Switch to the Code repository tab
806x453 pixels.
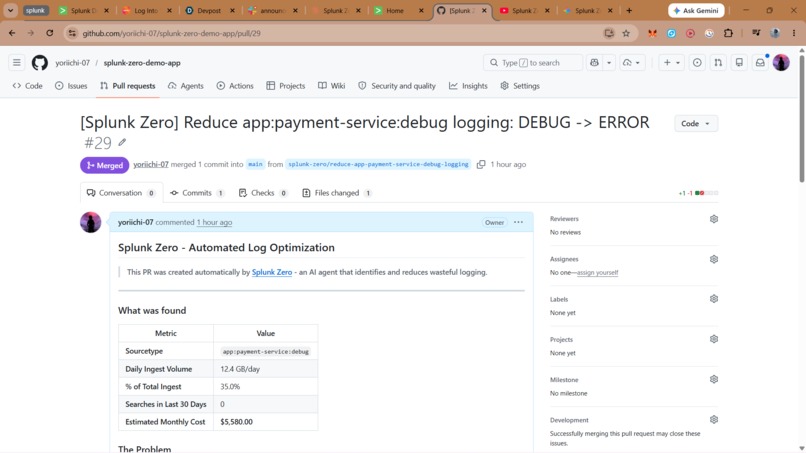(28, 86)
